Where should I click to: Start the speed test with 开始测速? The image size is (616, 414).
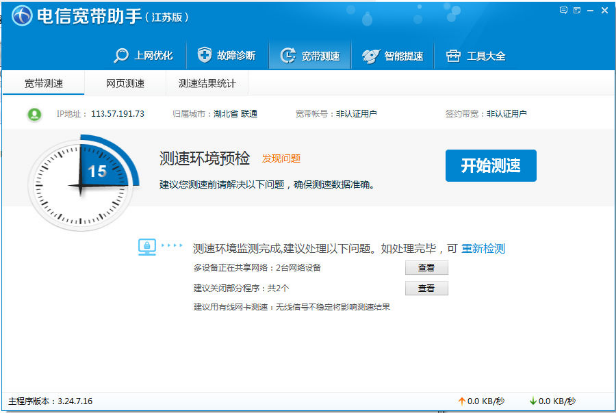click(491, 166)
